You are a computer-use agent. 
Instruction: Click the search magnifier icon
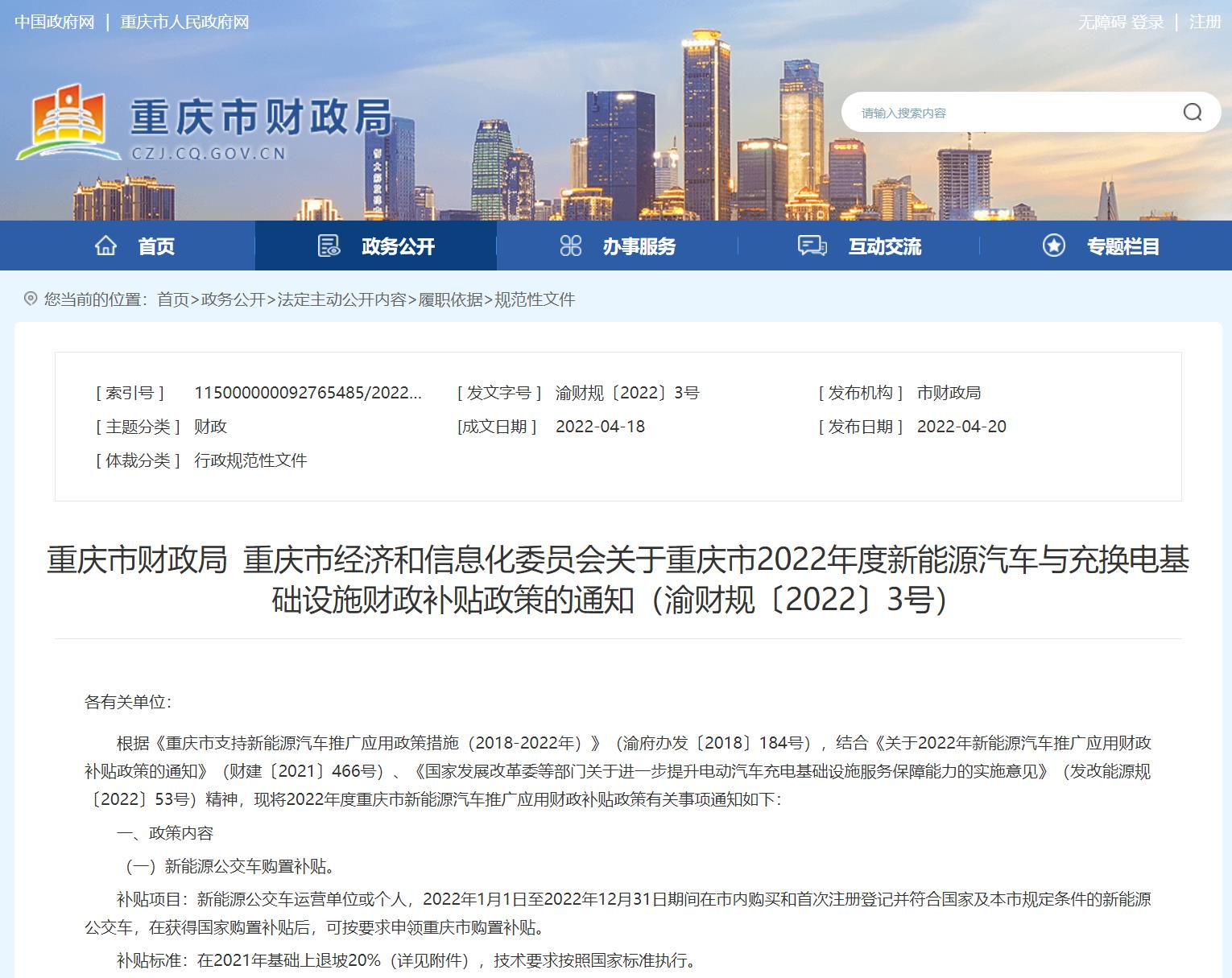[x=1192, y=113]
